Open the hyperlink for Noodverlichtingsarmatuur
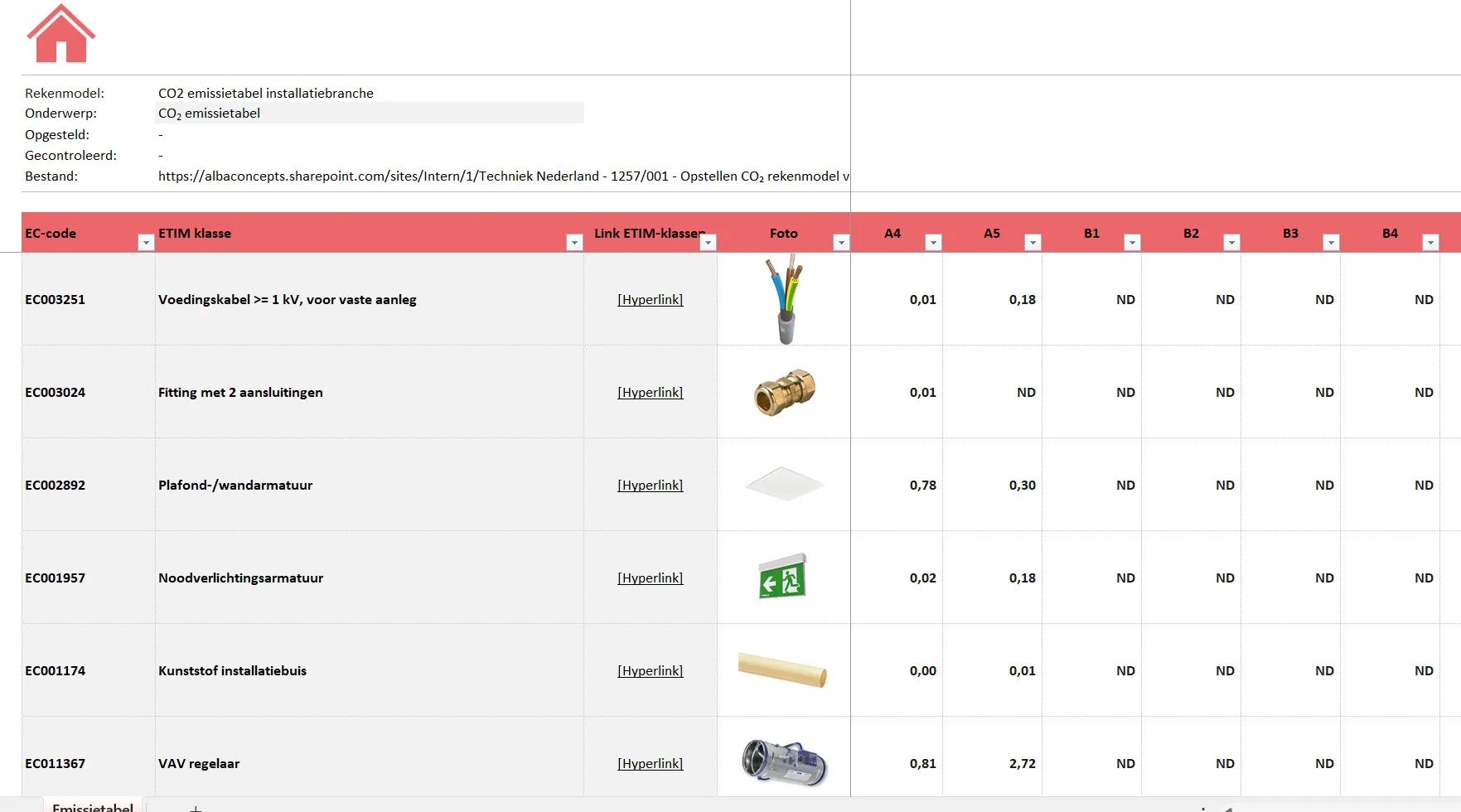This screenshot has height=812, width=1461. click(651, 578)
